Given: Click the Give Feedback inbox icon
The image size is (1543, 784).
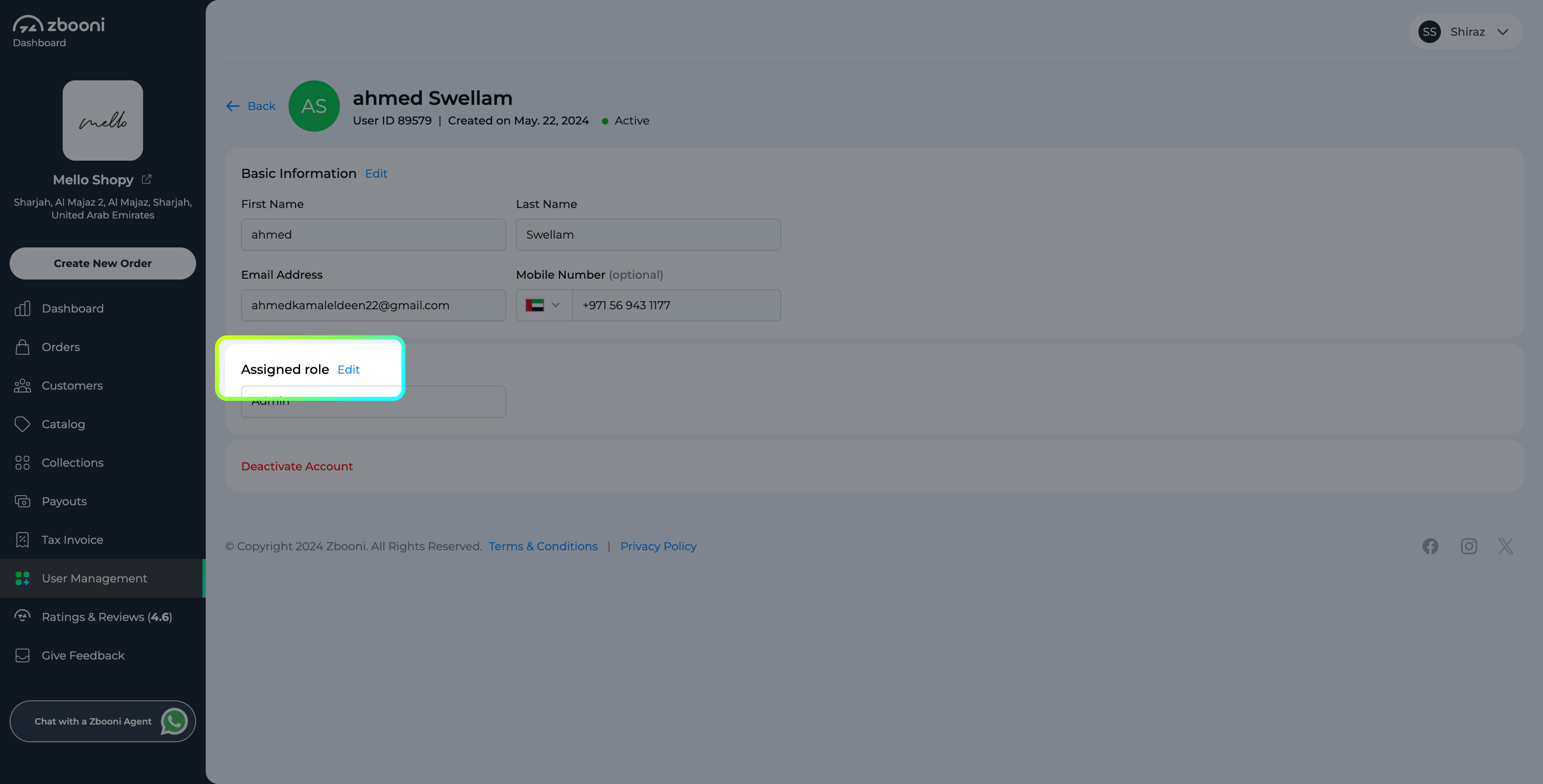Looking at the screenshot, I should click(22, 655).
